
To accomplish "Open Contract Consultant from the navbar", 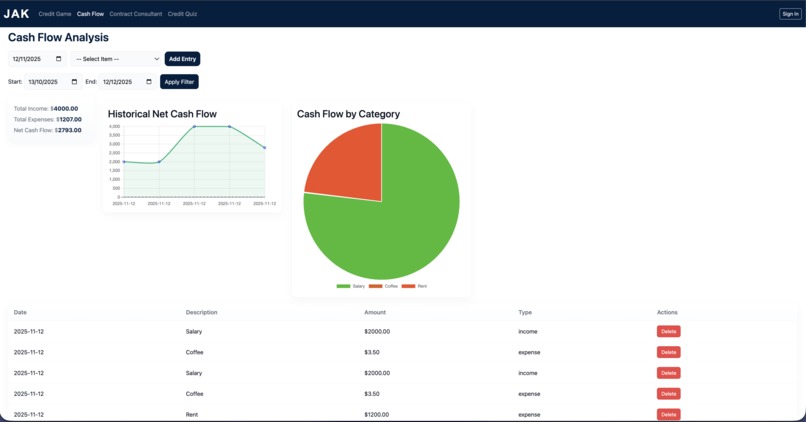I will tap(136, 14).
